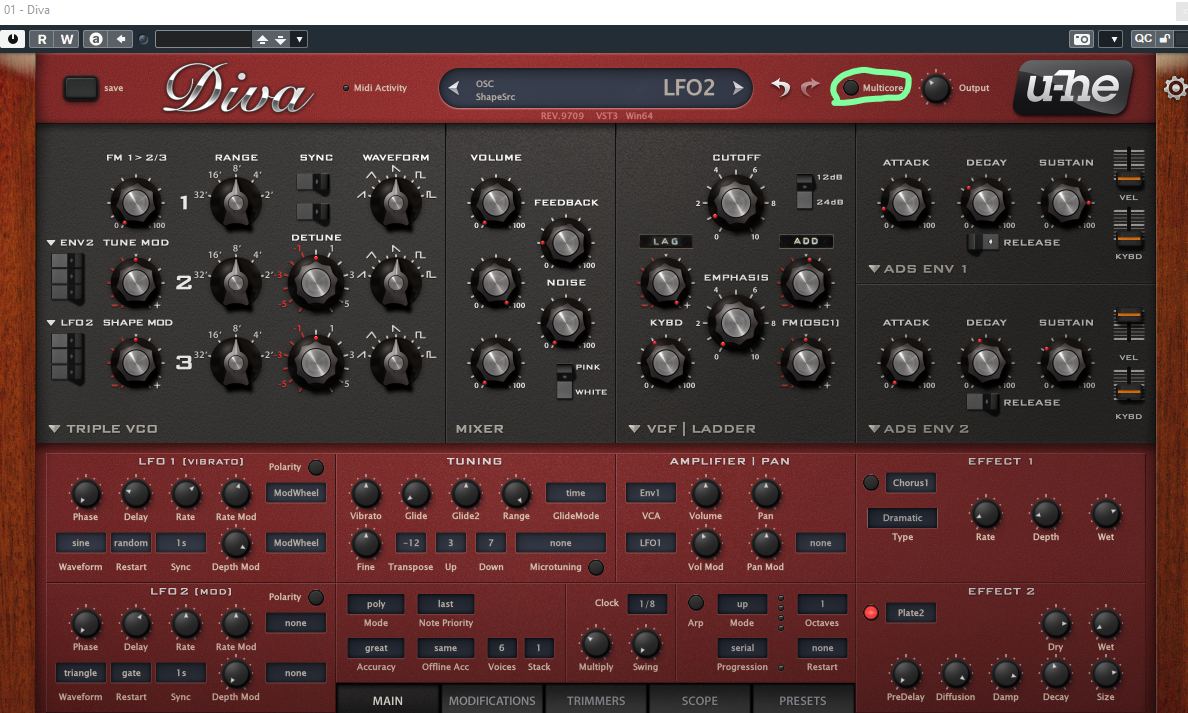Click the mixer NOISE knob
The height and width of the screenshot is (713, 1188).
[x=565, y=323]
